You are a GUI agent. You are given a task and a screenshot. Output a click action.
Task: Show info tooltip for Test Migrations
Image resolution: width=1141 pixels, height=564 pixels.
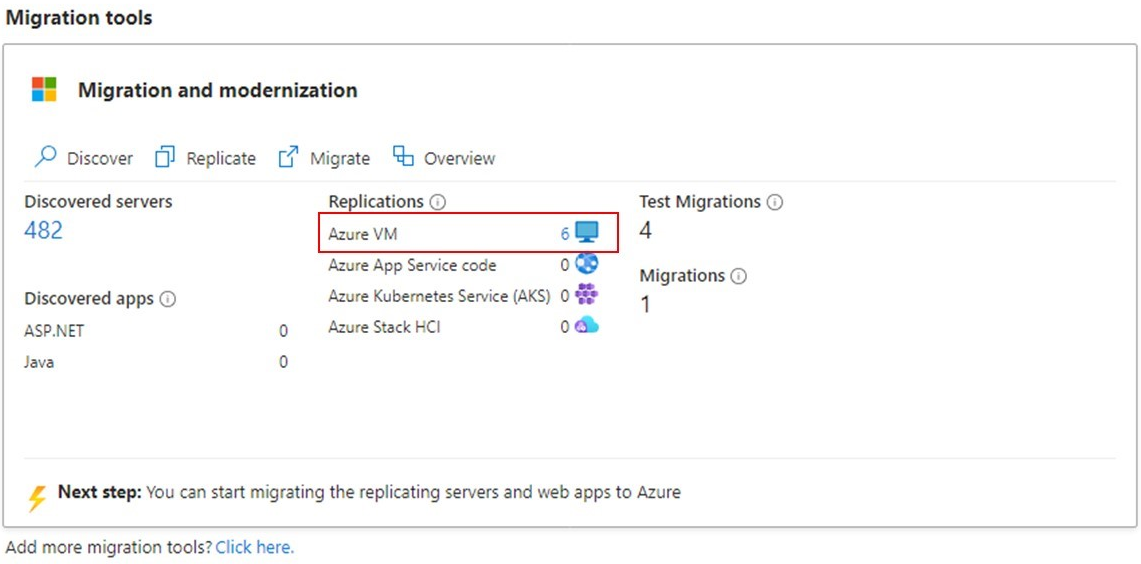pos(774,202)
